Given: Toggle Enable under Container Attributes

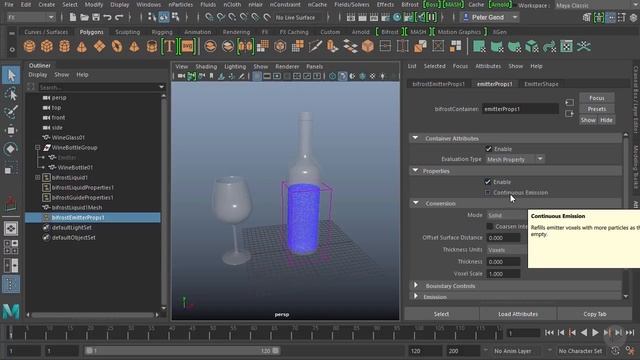Looking at the screenshot, I should coord(488,149).
